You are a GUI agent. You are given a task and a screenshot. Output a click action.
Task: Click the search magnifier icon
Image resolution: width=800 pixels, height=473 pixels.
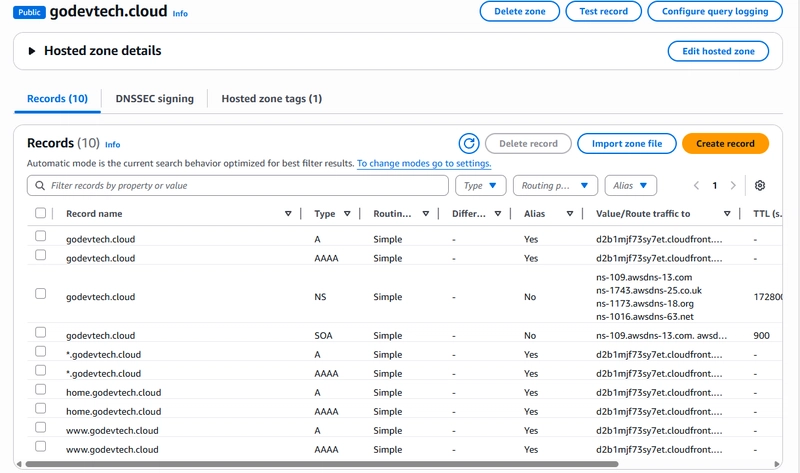pyautogui.click(x=40, y=186)
